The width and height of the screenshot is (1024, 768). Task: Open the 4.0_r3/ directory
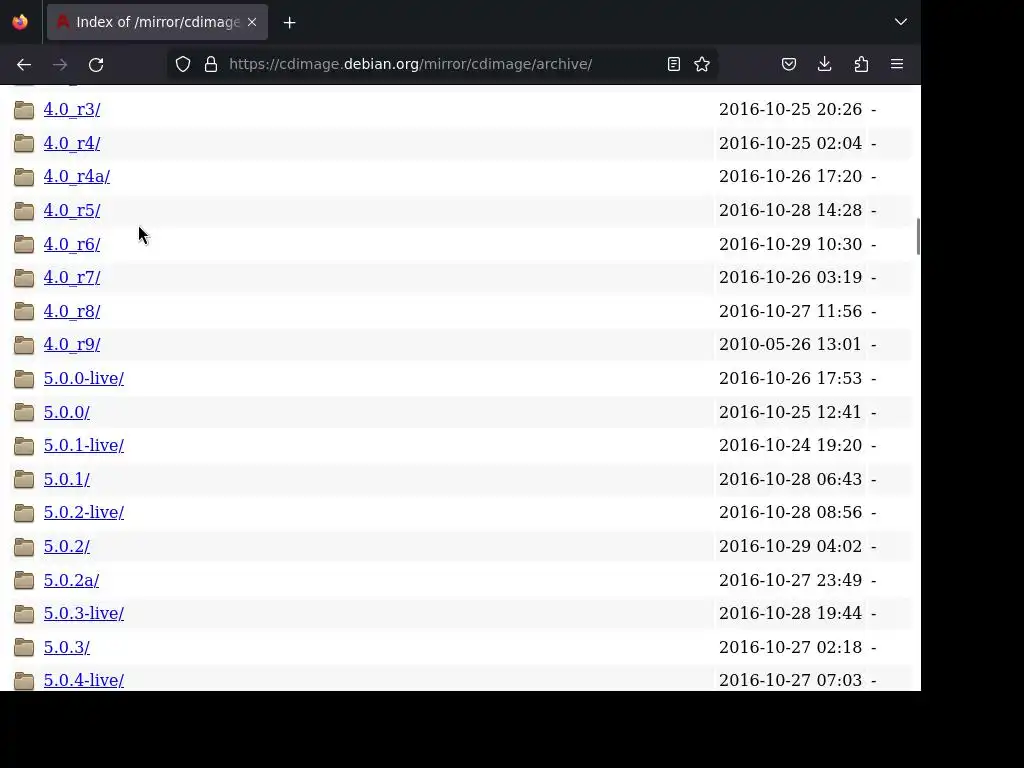[72, 110]
